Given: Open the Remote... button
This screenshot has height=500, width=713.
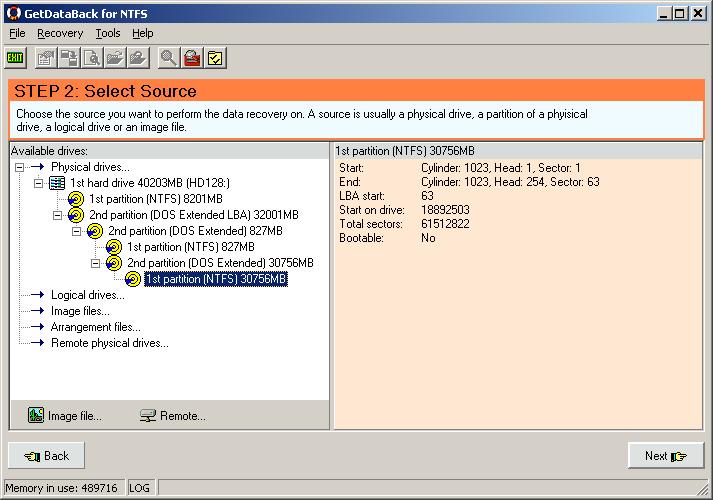Looking at the screenshot, I should point(173,415).
